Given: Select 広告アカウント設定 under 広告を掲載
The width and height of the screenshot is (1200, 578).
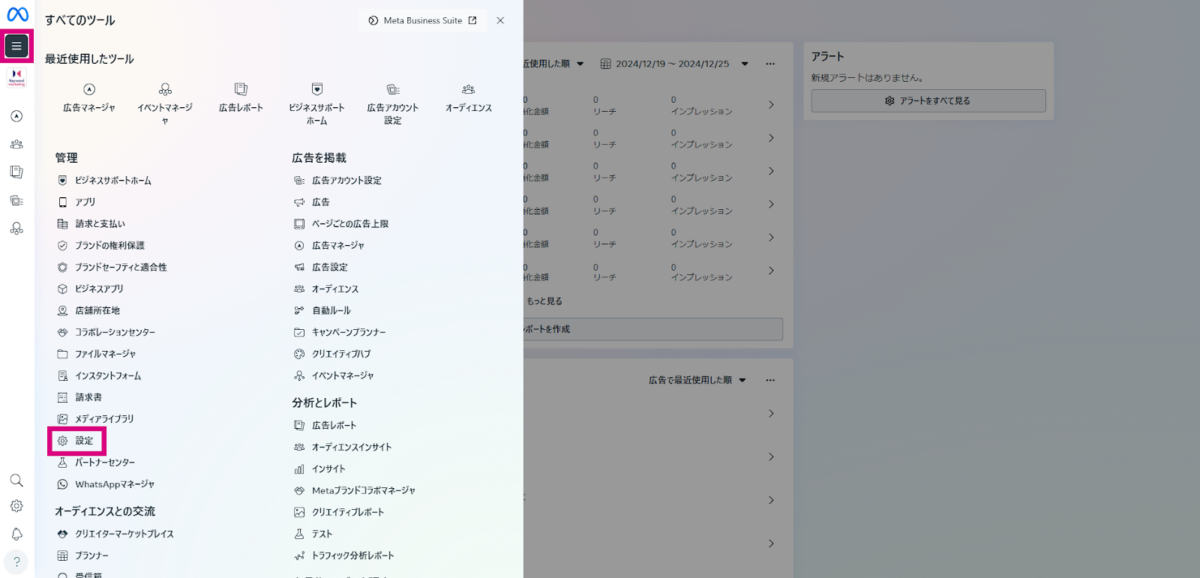Looking at the screenshot, I should click(338, 180).
